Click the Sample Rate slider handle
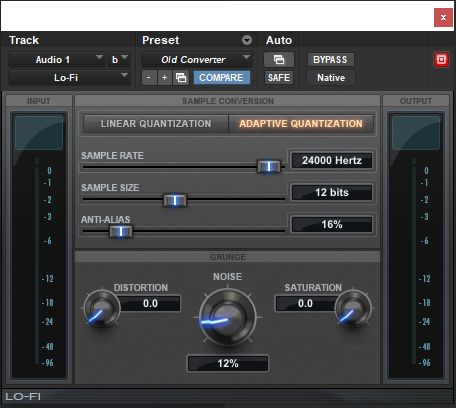The height and width of the screenshot is (408, 456). [x=269, y=166]
